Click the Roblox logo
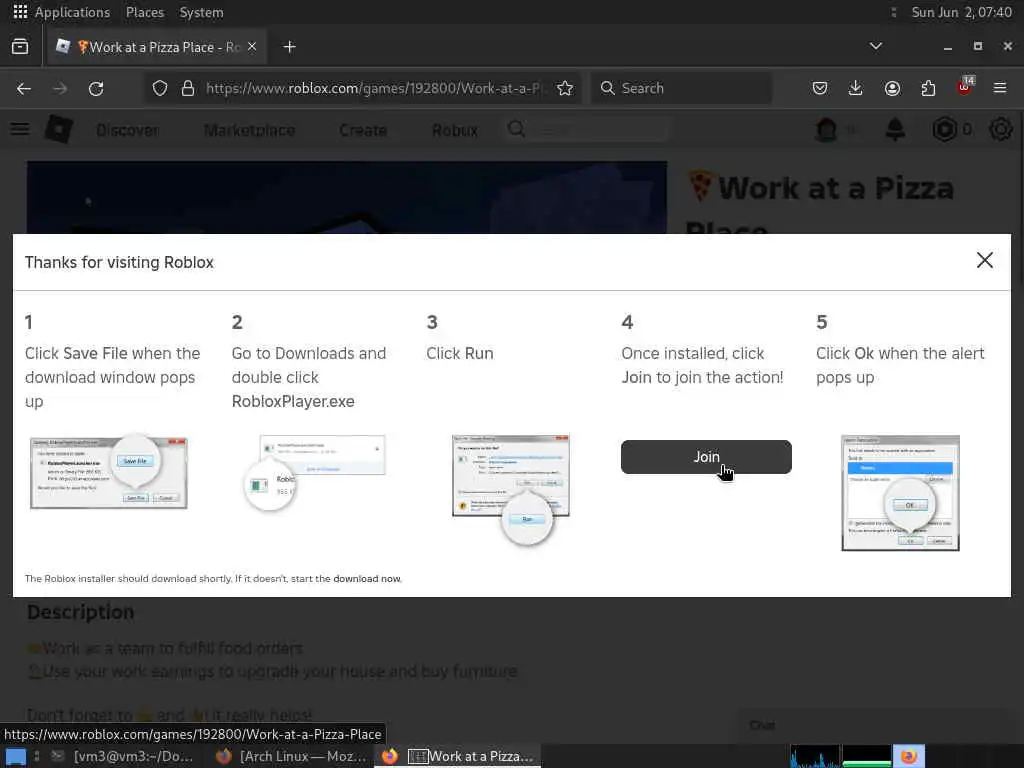The width and height of the screenshot is (1024, 768). [x=59, y=129]
